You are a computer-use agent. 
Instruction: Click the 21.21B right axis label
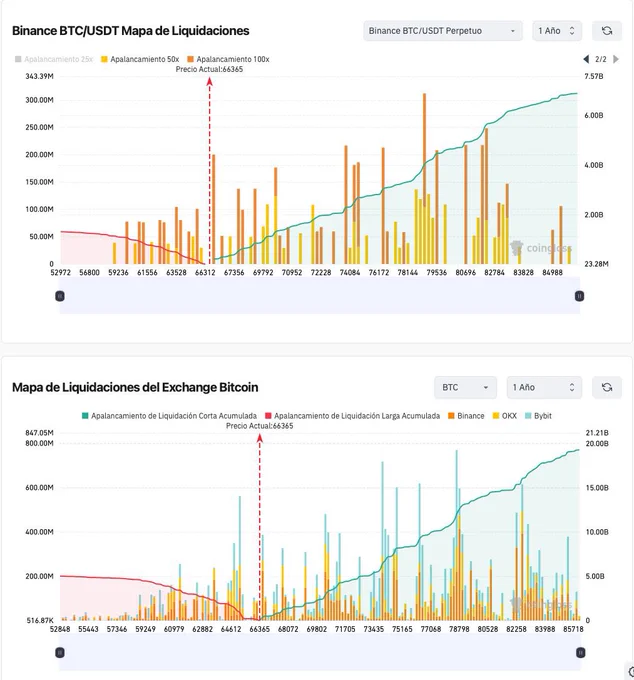tap(597, 433)
